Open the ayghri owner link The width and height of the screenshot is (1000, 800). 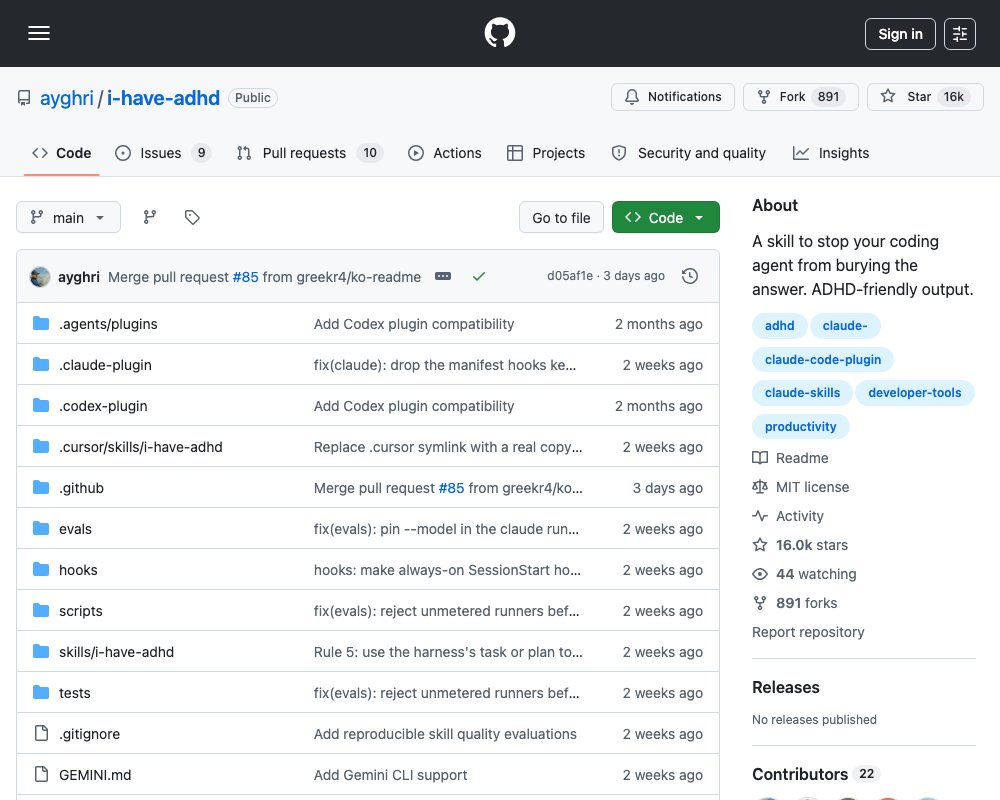click(x=67, y=98)
